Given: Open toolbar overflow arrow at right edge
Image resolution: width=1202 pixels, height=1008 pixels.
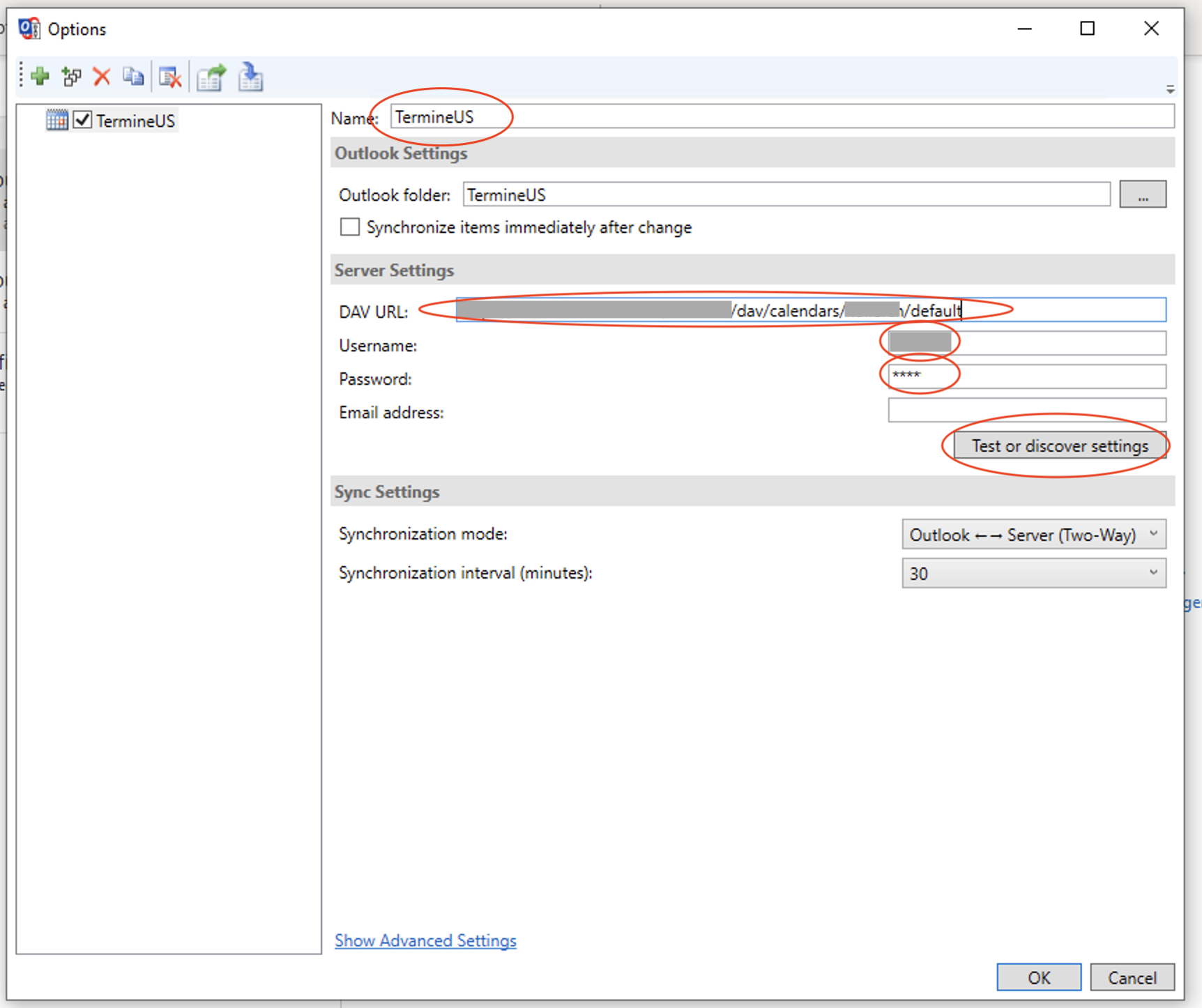Looking at the screenshot, I should [x=1170, y=89].
